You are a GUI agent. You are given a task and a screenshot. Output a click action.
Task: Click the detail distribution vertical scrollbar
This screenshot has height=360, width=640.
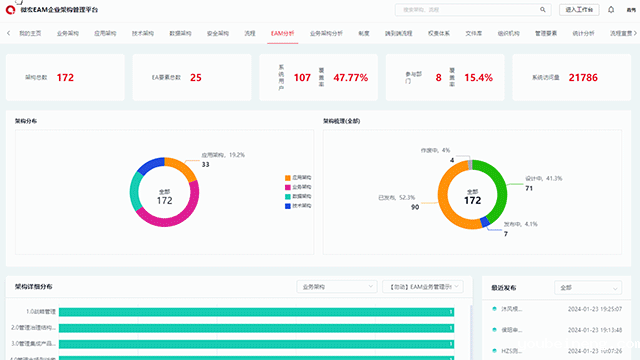click(x=471, y=331)
